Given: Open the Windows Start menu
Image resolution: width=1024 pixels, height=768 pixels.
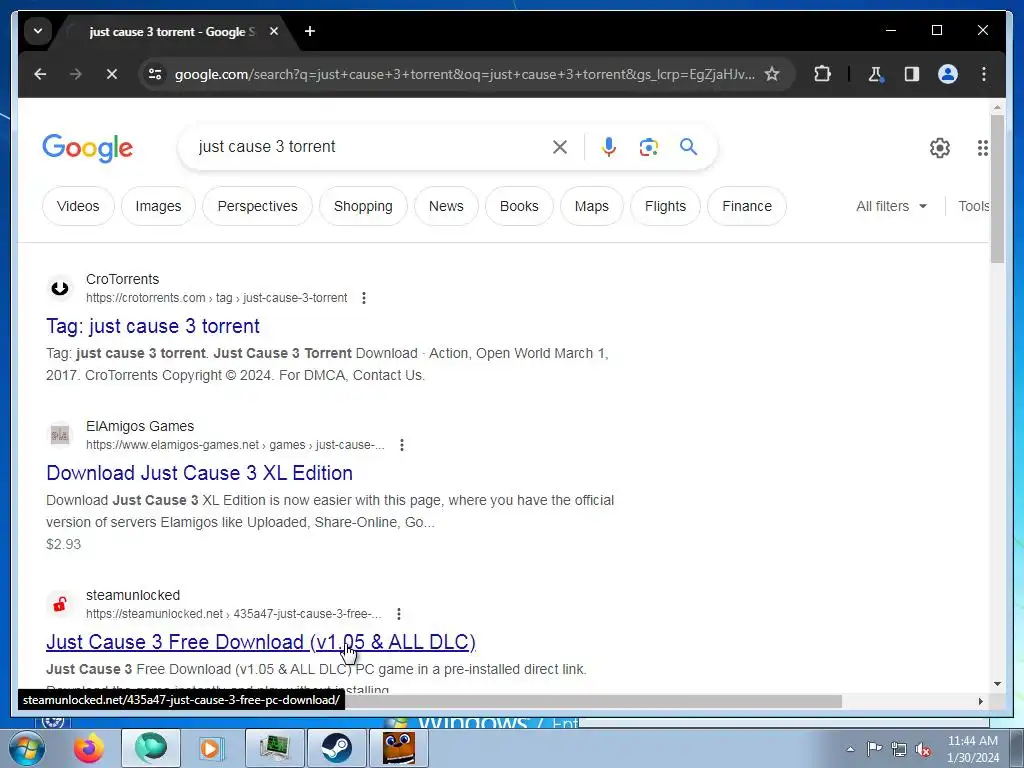Looking at the screenshot, I should (27, 748).
